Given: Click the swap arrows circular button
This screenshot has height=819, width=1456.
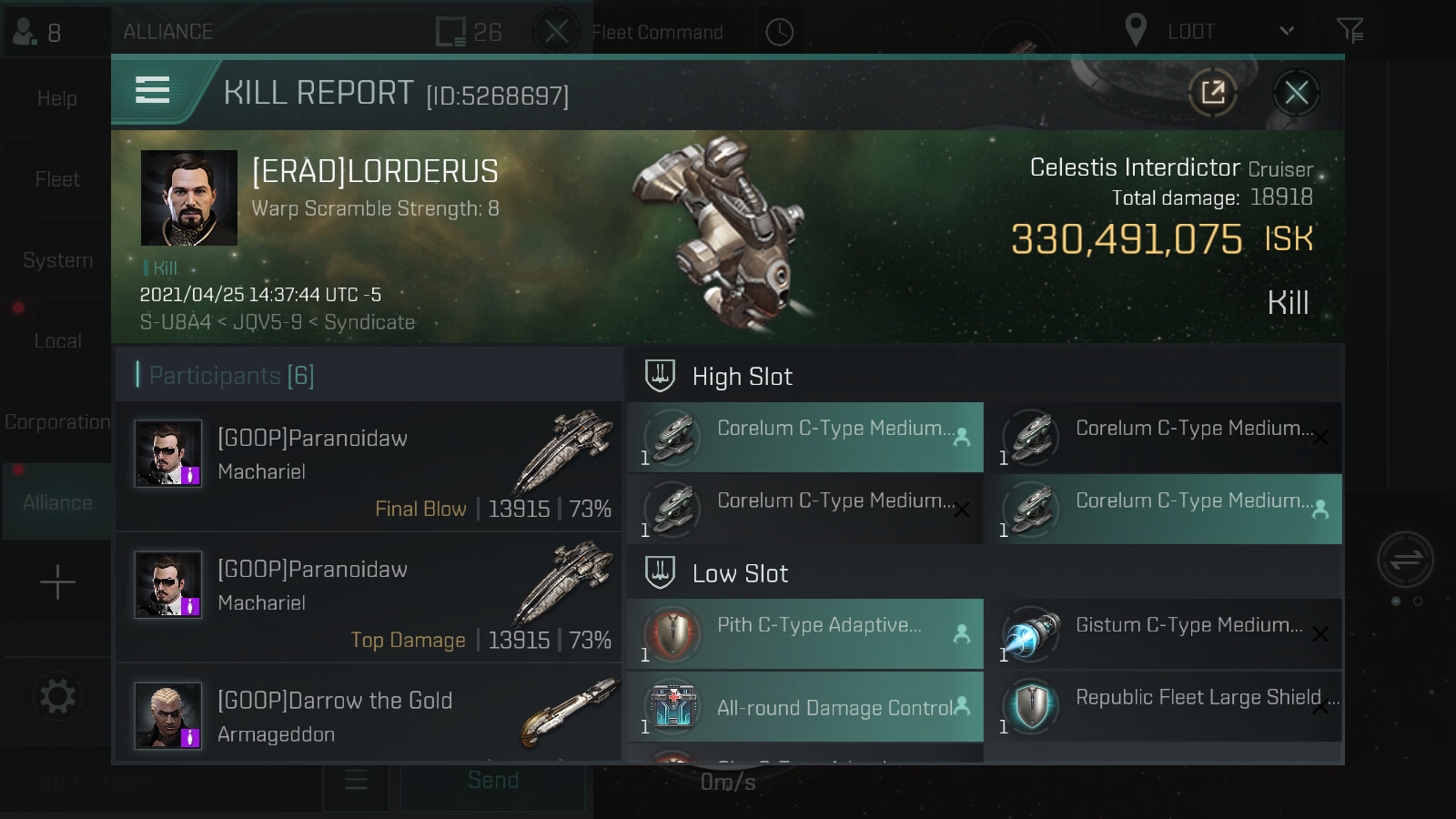Looking at the screenshot, I should click(1405, 559).
